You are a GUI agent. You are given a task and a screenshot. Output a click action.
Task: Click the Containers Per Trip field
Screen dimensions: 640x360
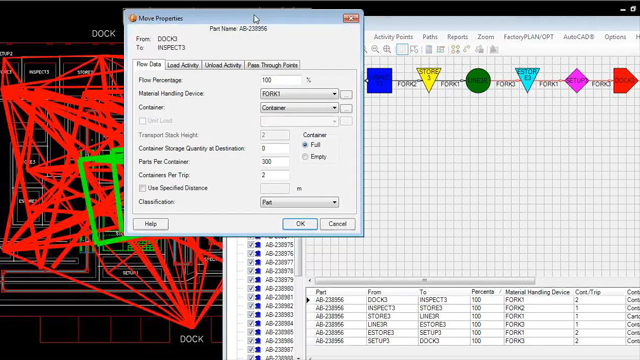[275, 175]
